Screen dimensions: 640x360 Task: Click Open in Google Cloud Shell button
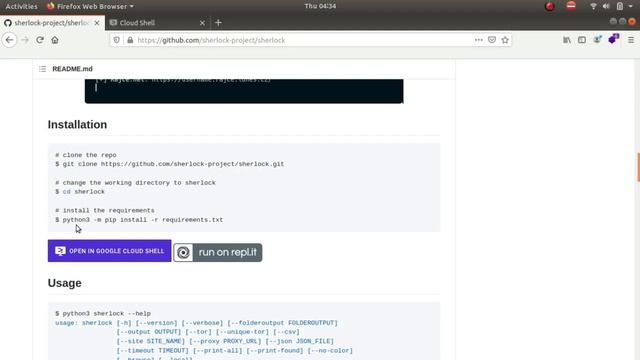pos(109,251)
